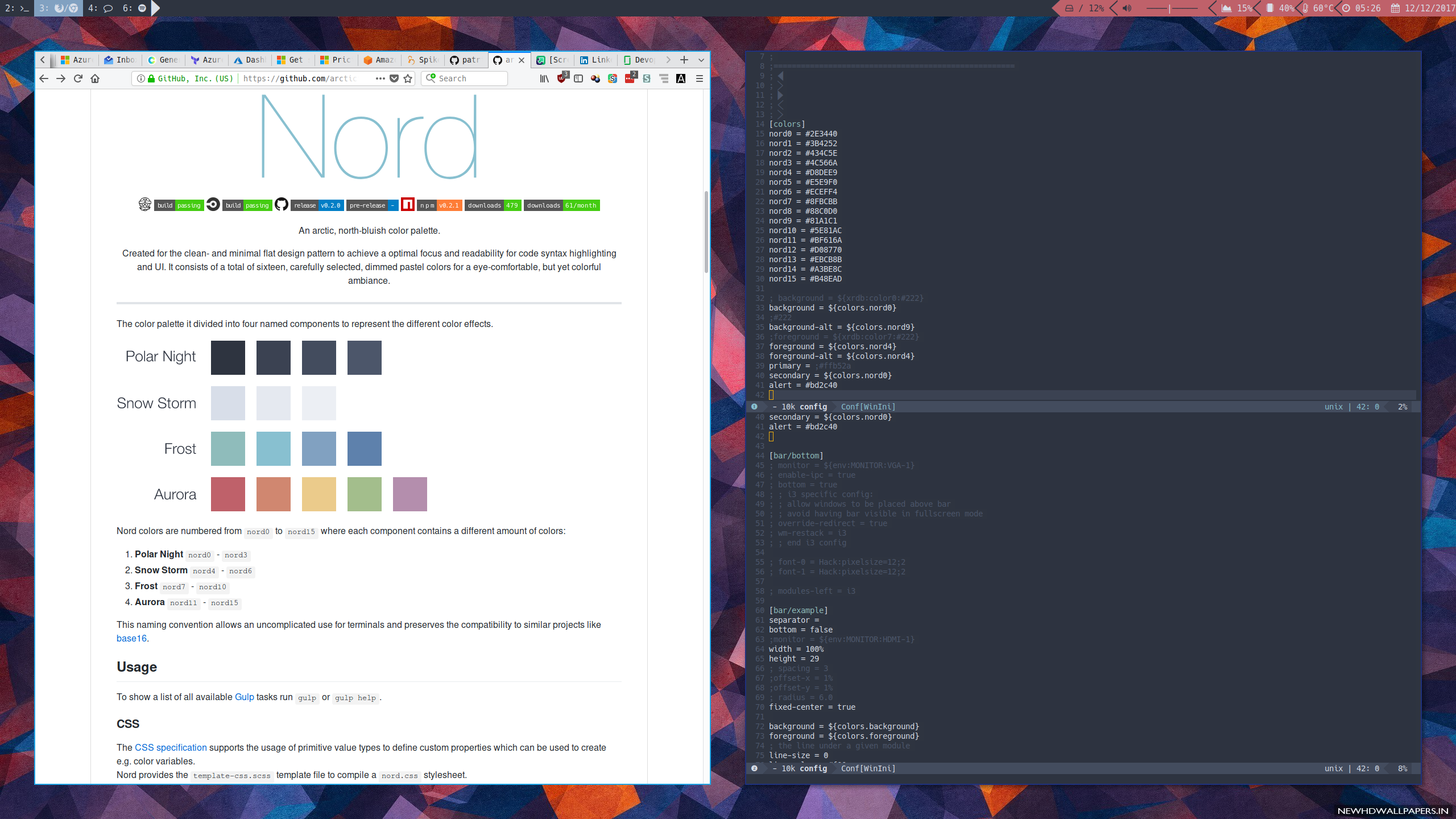The height and width of the screenshot is (819, 1456).
Task: Open the page actions ellipsis menu
Action: 380,78
